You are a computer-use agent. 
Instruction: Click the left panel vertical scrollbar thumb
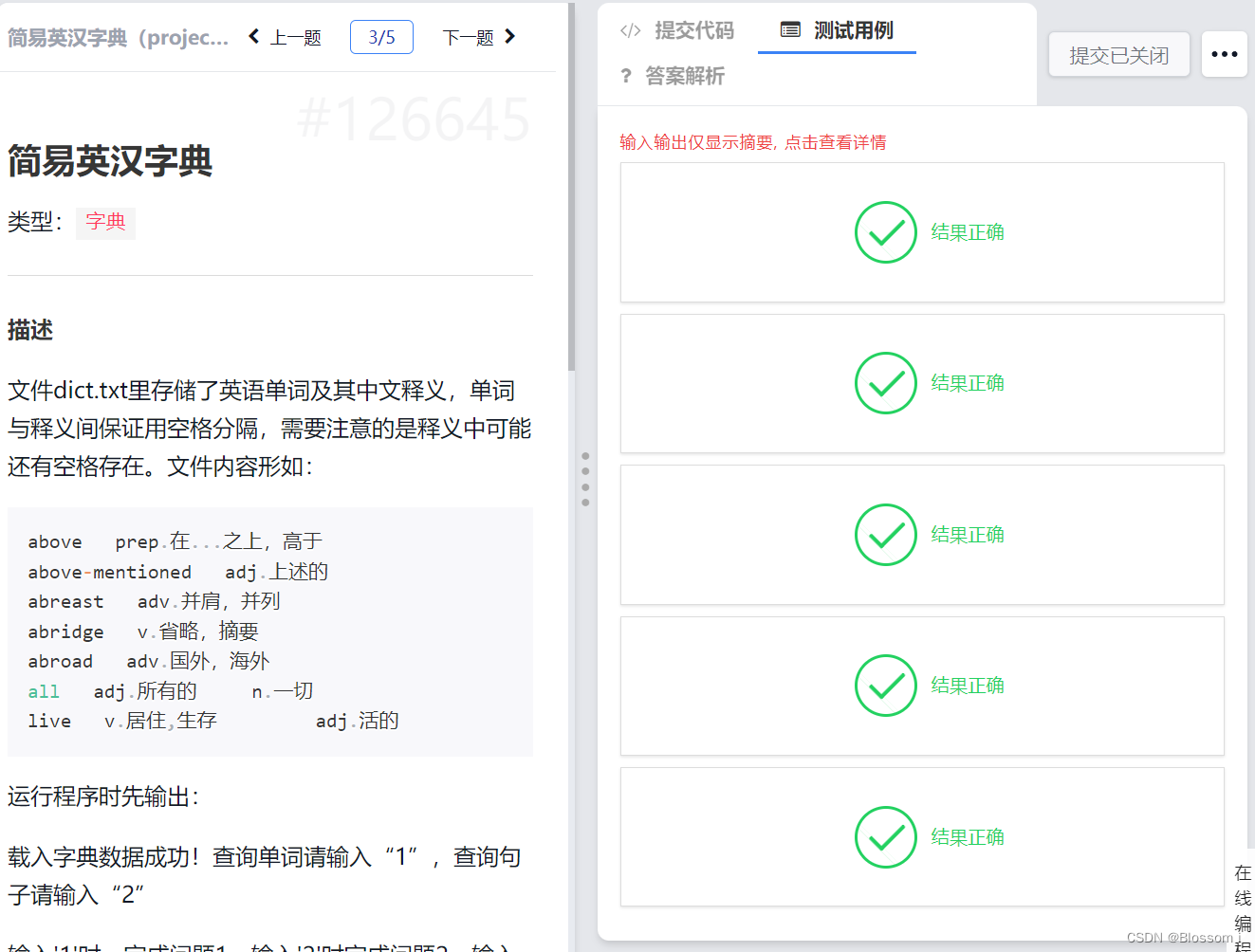point(571,186)
